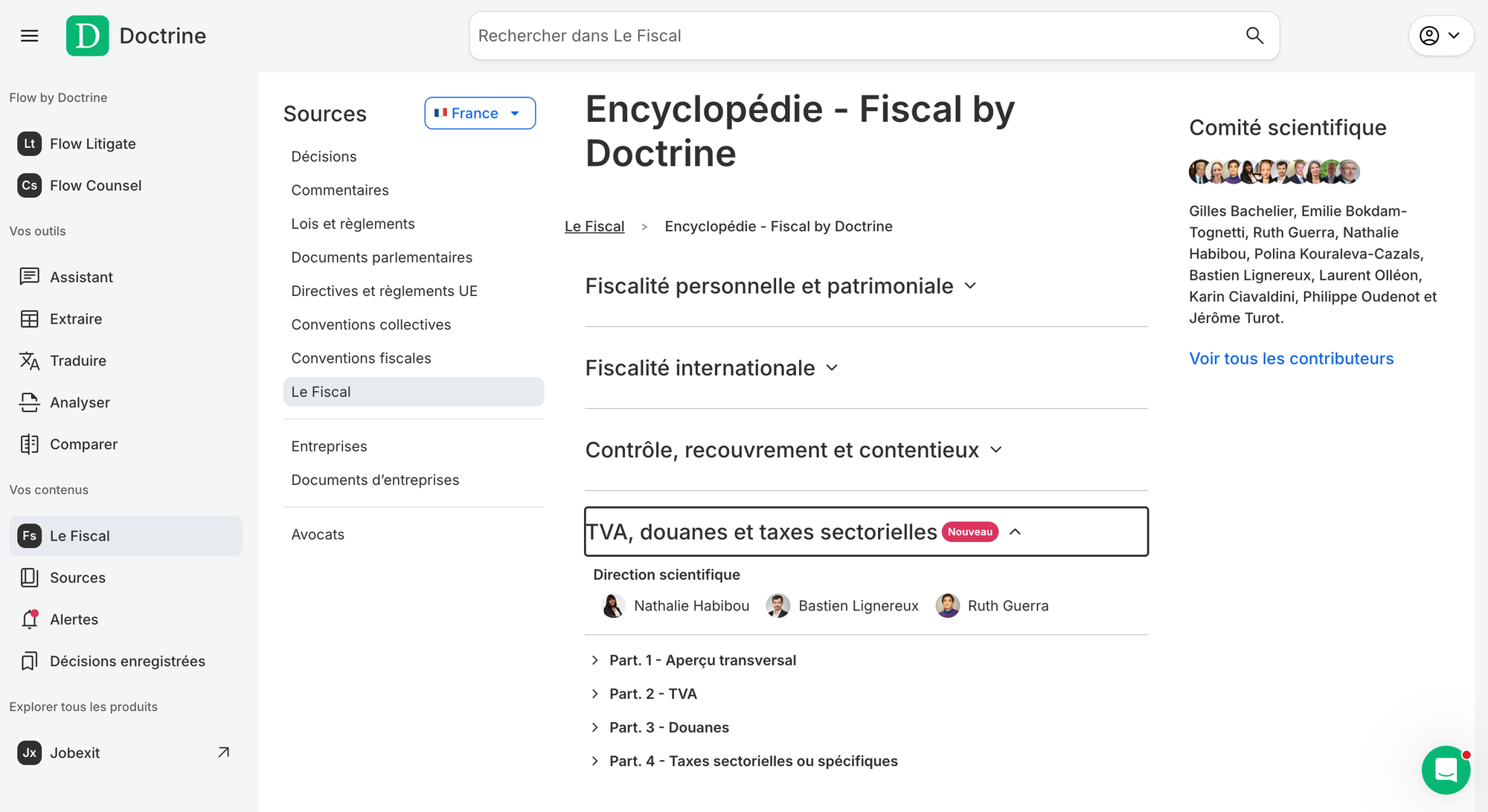Screen dimensions: 1488x812
Task: Click the Extraire table icon
Action: (x=29, y=319)
